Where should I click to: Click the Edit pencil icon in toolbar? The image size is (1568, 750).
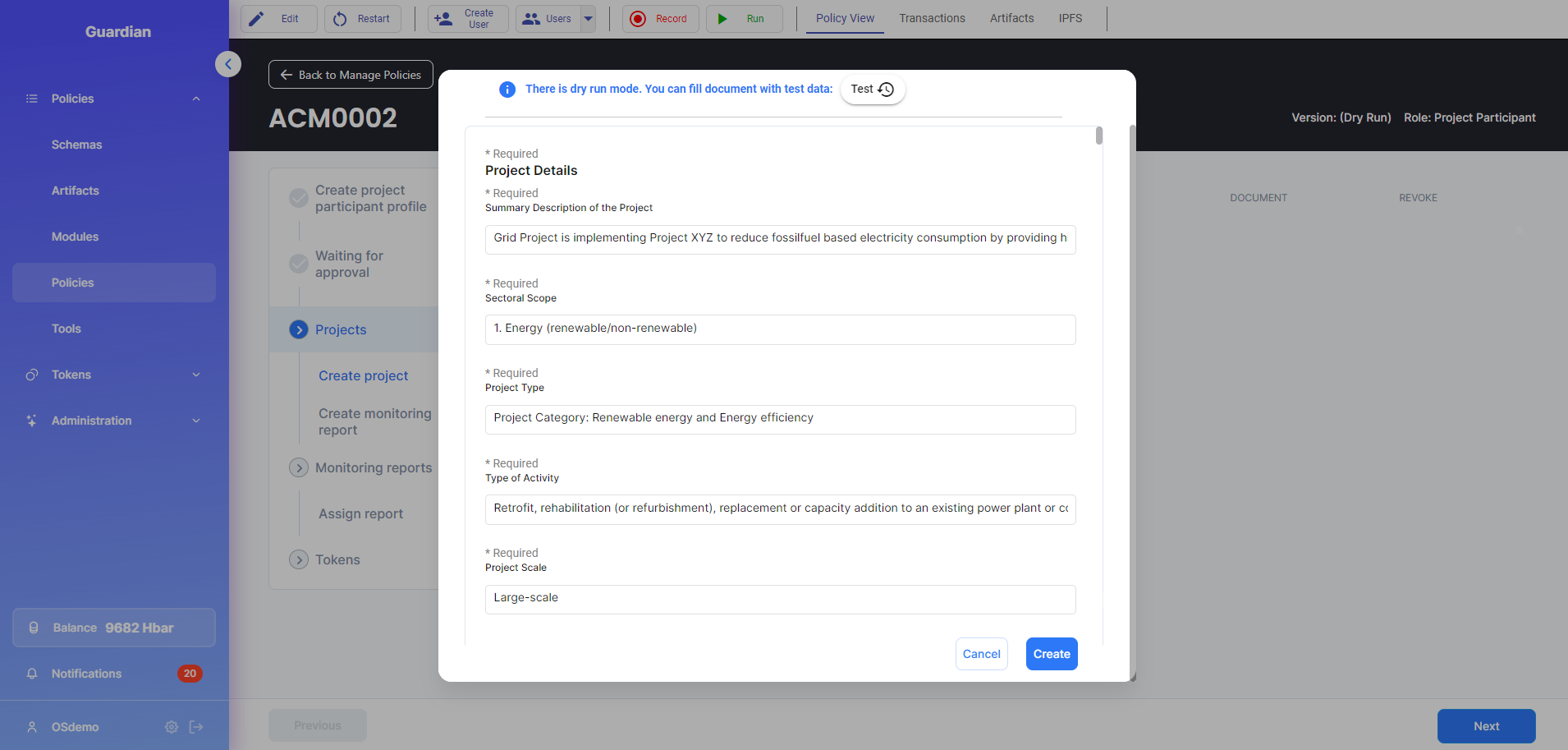pos(257,19)
